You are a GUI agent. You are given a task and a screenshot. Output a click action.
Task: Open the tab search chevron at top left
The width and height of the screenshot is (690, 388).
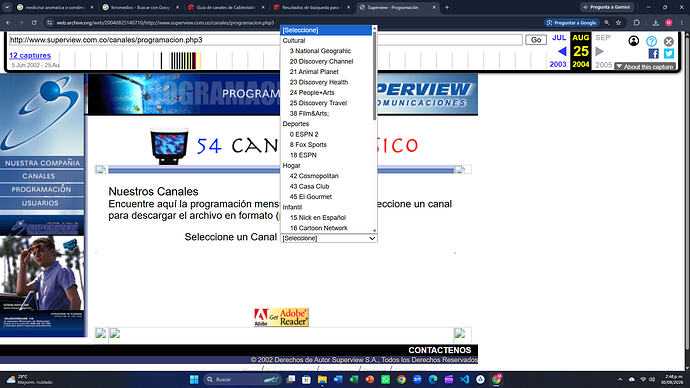click(7, 7)
